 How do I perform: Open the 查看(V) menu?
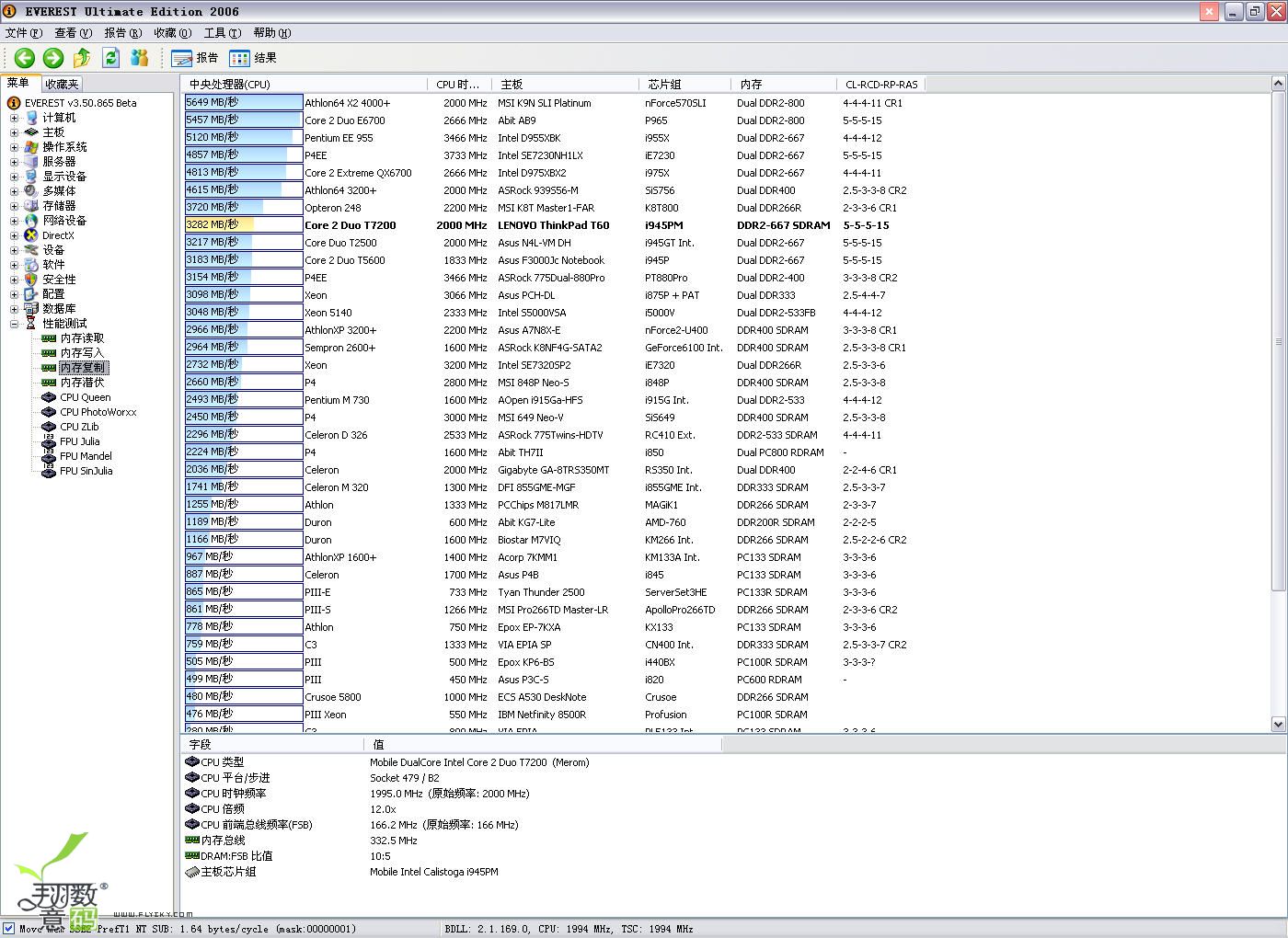tap(74, 32)
